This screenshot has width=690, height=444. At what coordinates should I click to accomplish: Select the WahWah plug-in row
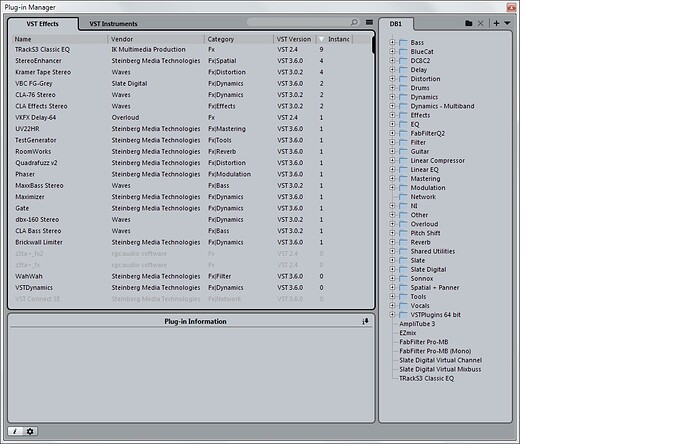click(x=192, y=276)
